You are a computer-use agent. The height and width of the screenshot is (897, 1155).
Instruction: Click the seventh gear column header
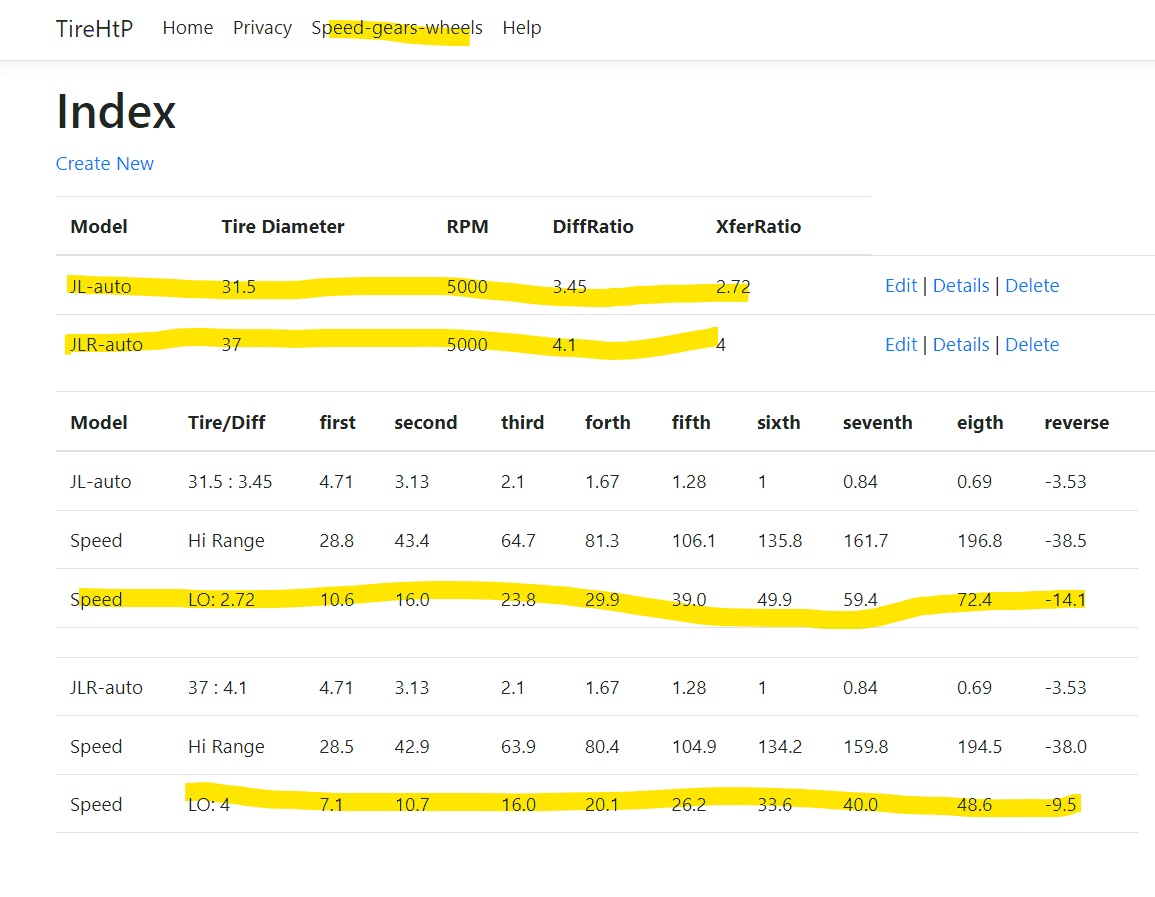pyautogui.click(x=877, y=423)
